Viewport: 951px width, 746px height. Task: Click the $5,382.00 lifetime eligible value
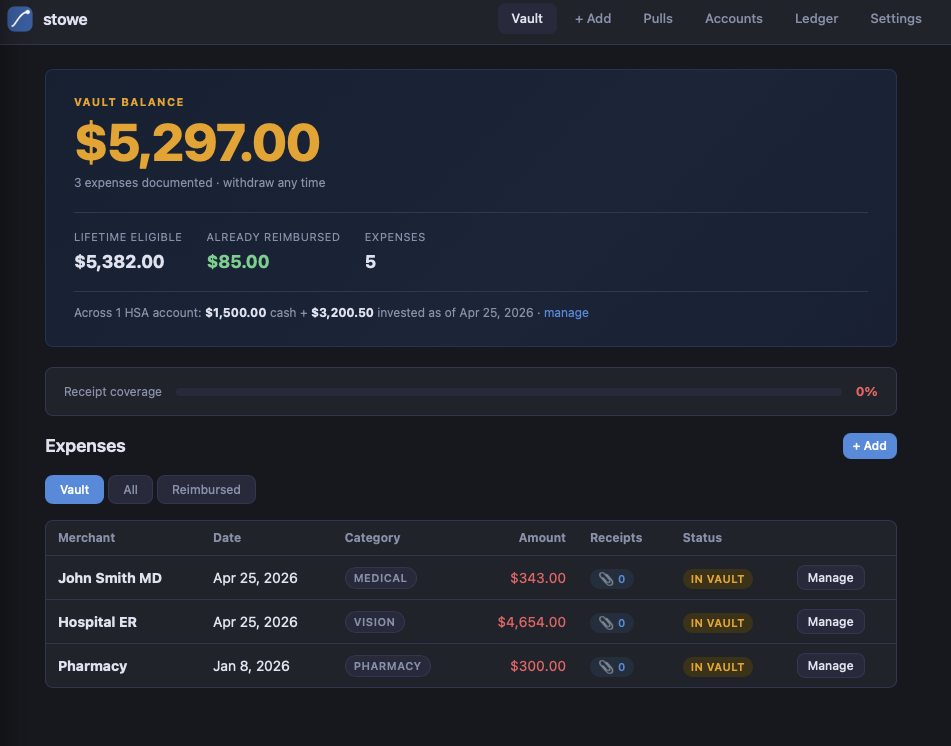point(119,262)
